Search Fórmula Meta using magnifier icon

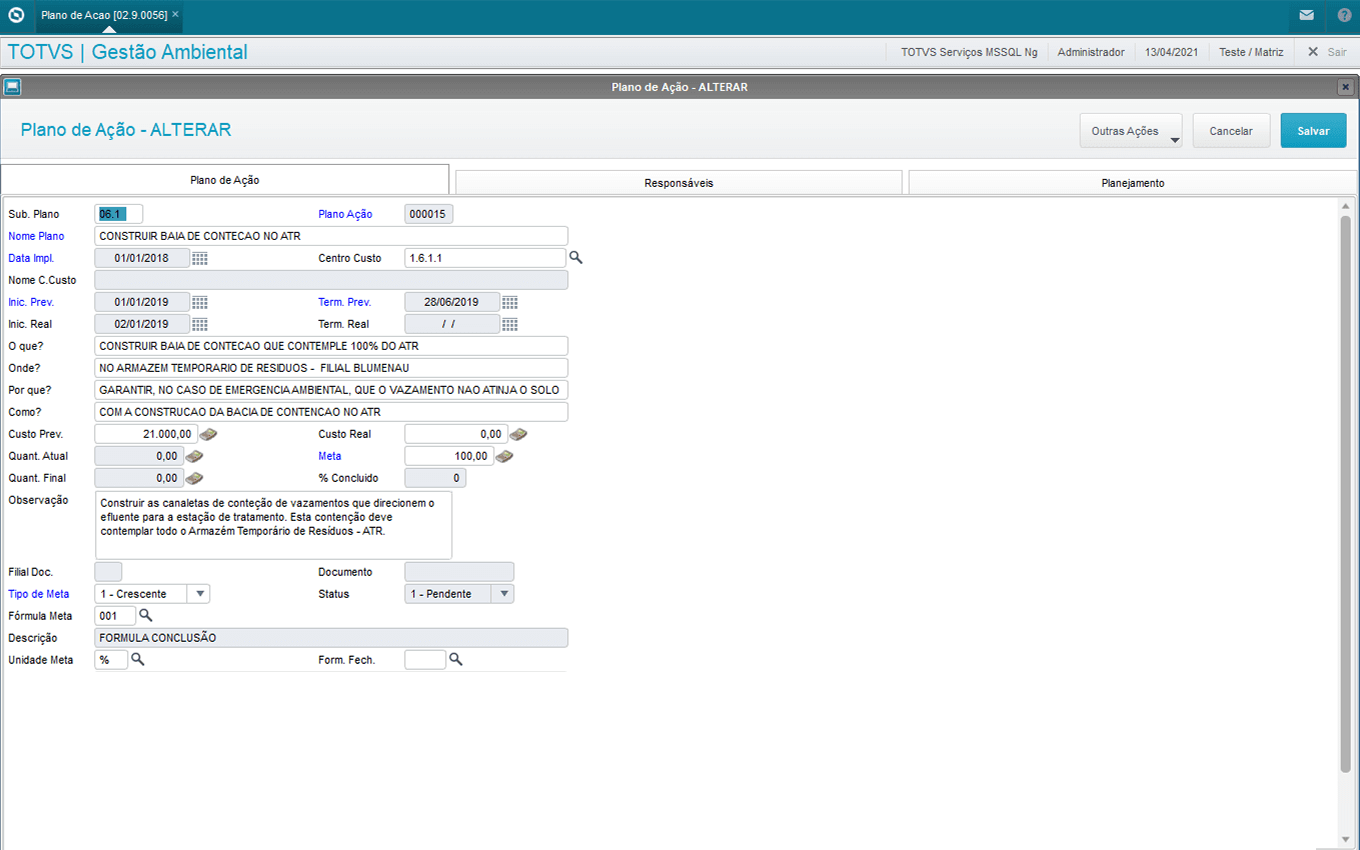tap(146, 616)
